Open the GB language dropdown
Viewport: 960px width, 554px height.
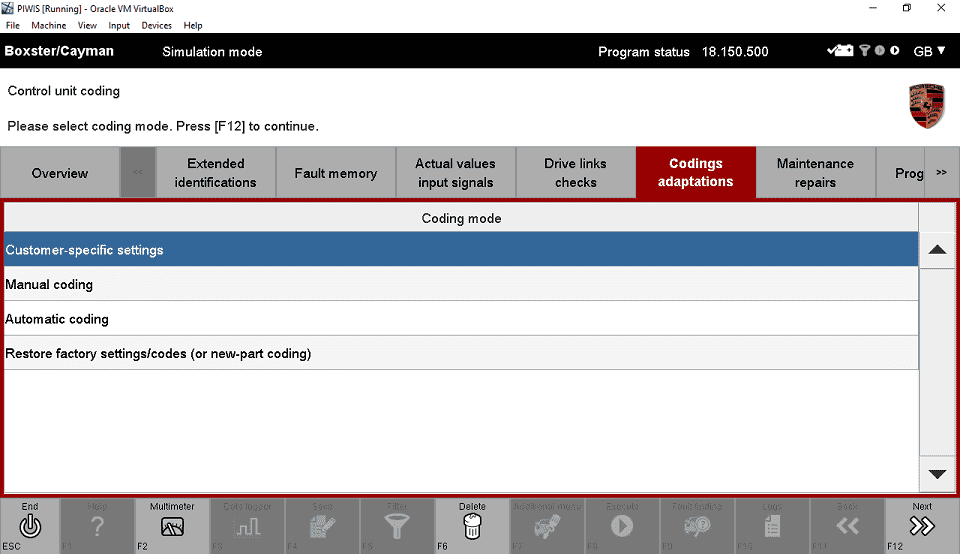929,51
